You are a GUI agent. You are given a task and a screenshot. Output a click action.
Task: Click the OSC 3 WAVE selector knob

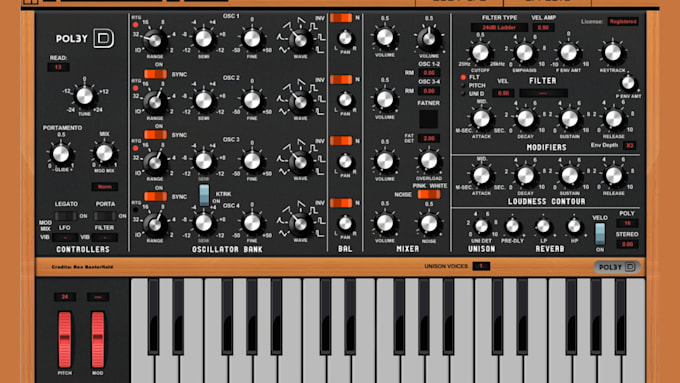coord(301,162)
